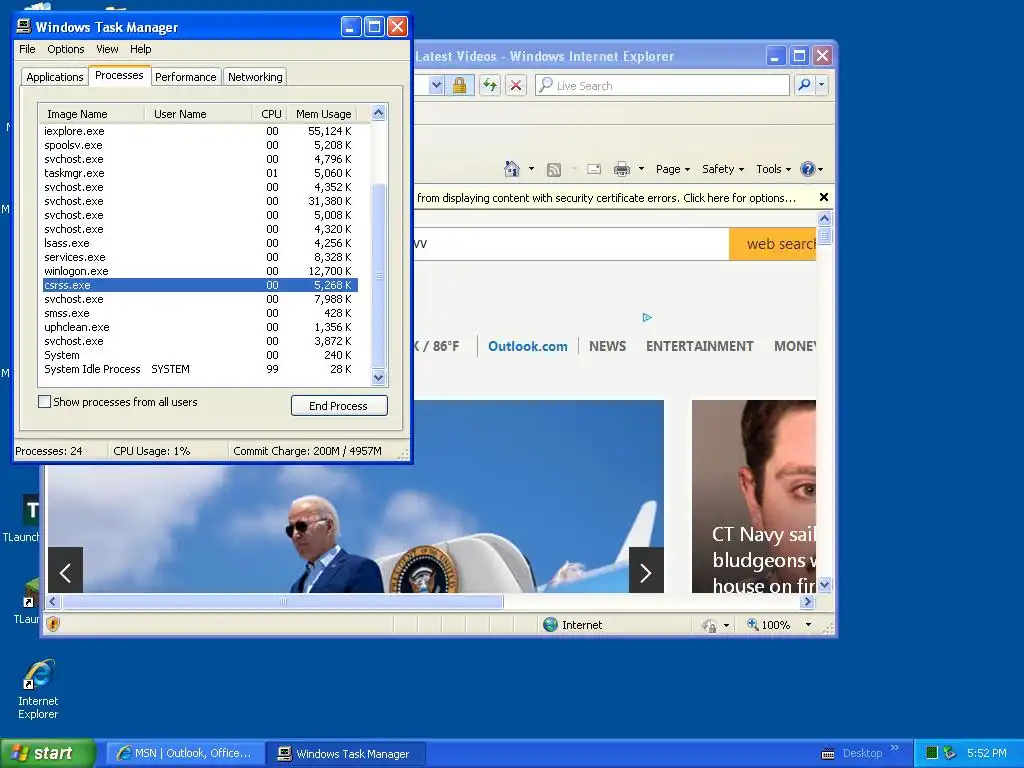Select the winlogon.exe process row
Screen dimensions: 1024x768
click(x=199, y=271)
